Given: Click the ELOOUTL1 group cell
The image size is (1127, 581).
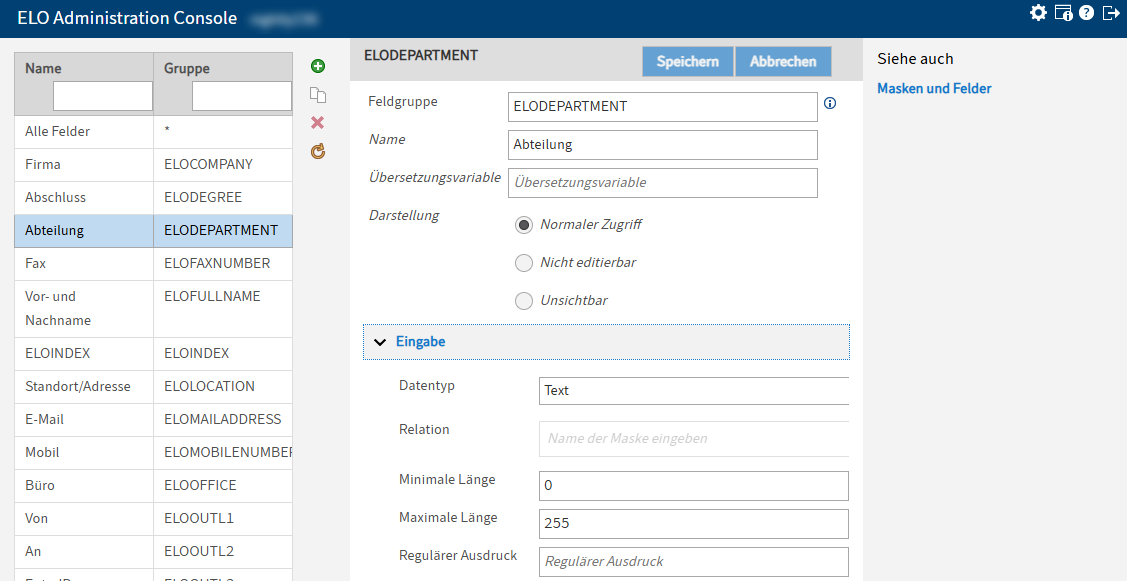Looking at the screenshot, I should point(223,519).
